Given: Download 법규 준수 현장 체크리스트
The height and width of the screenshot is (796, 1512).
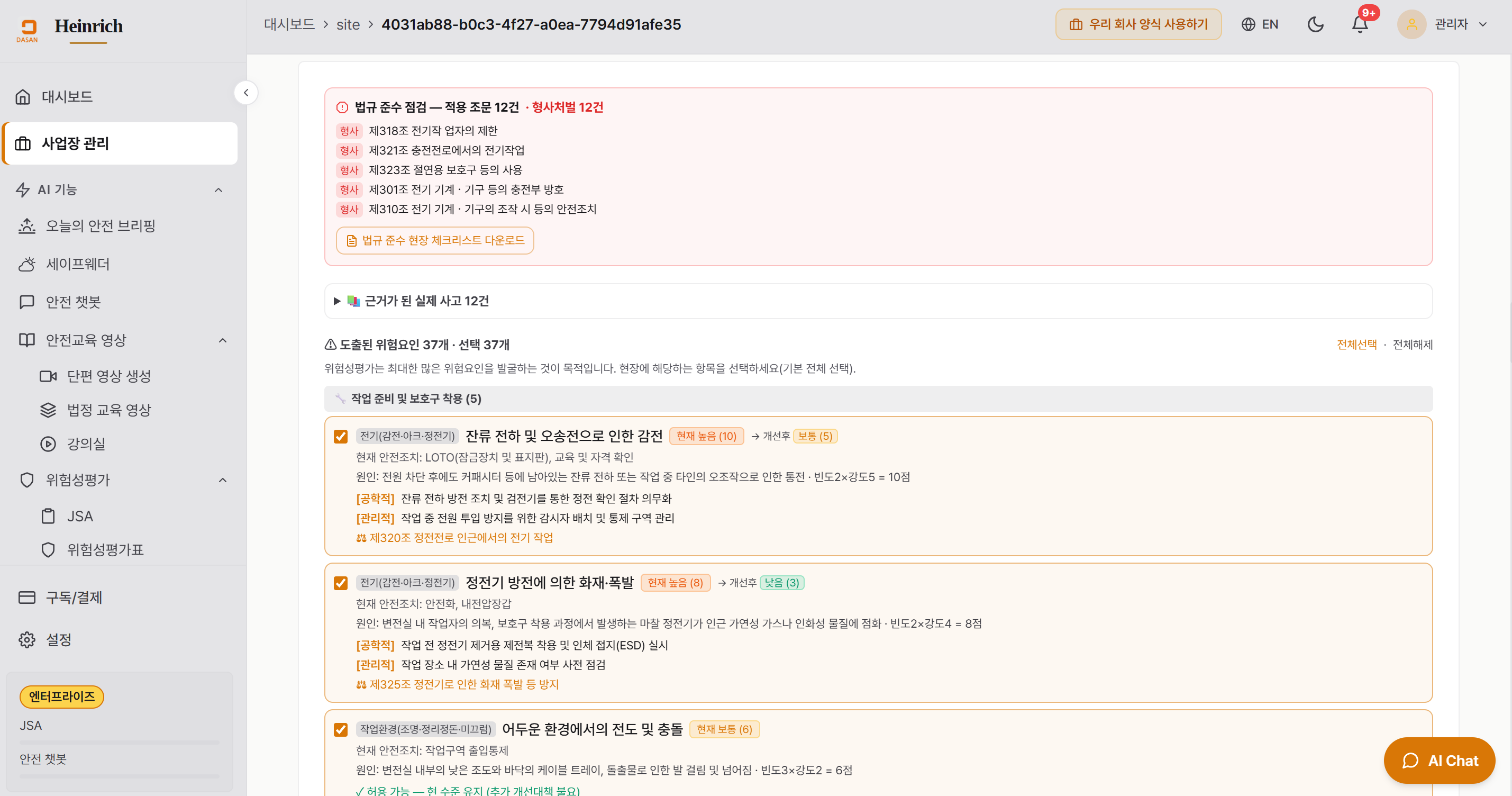Looking at the screenshot, I should (435, 241).
